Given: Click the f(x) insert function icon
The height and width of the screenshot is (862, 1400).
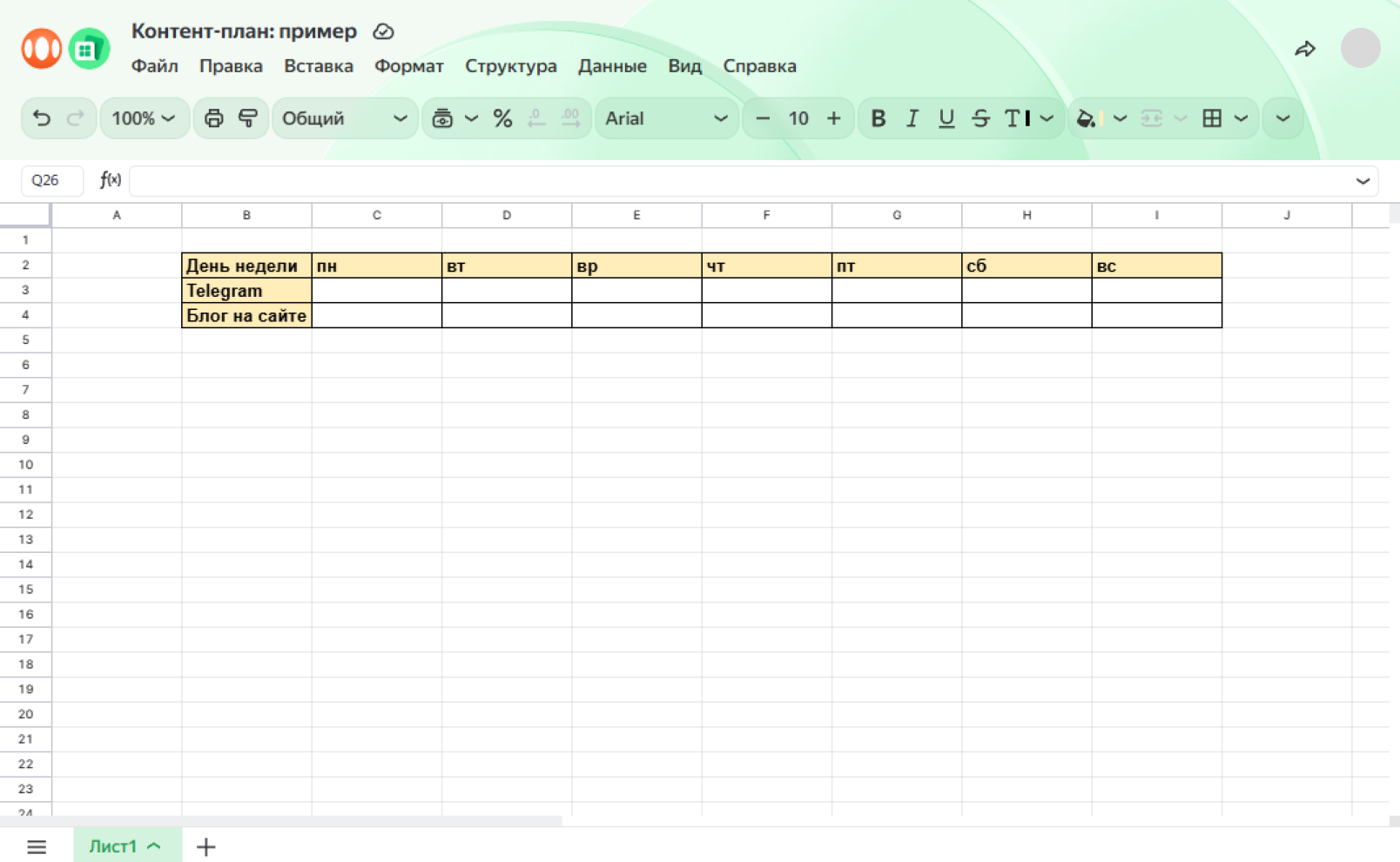Looking at the screenshot, I should (110, 180).
